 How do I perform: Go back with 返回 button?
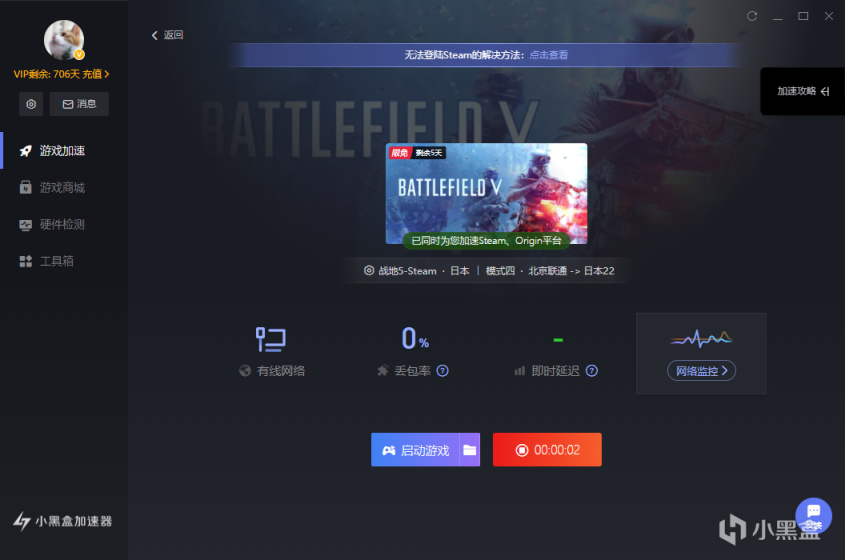pyautogui.click(x=168, y=35)
